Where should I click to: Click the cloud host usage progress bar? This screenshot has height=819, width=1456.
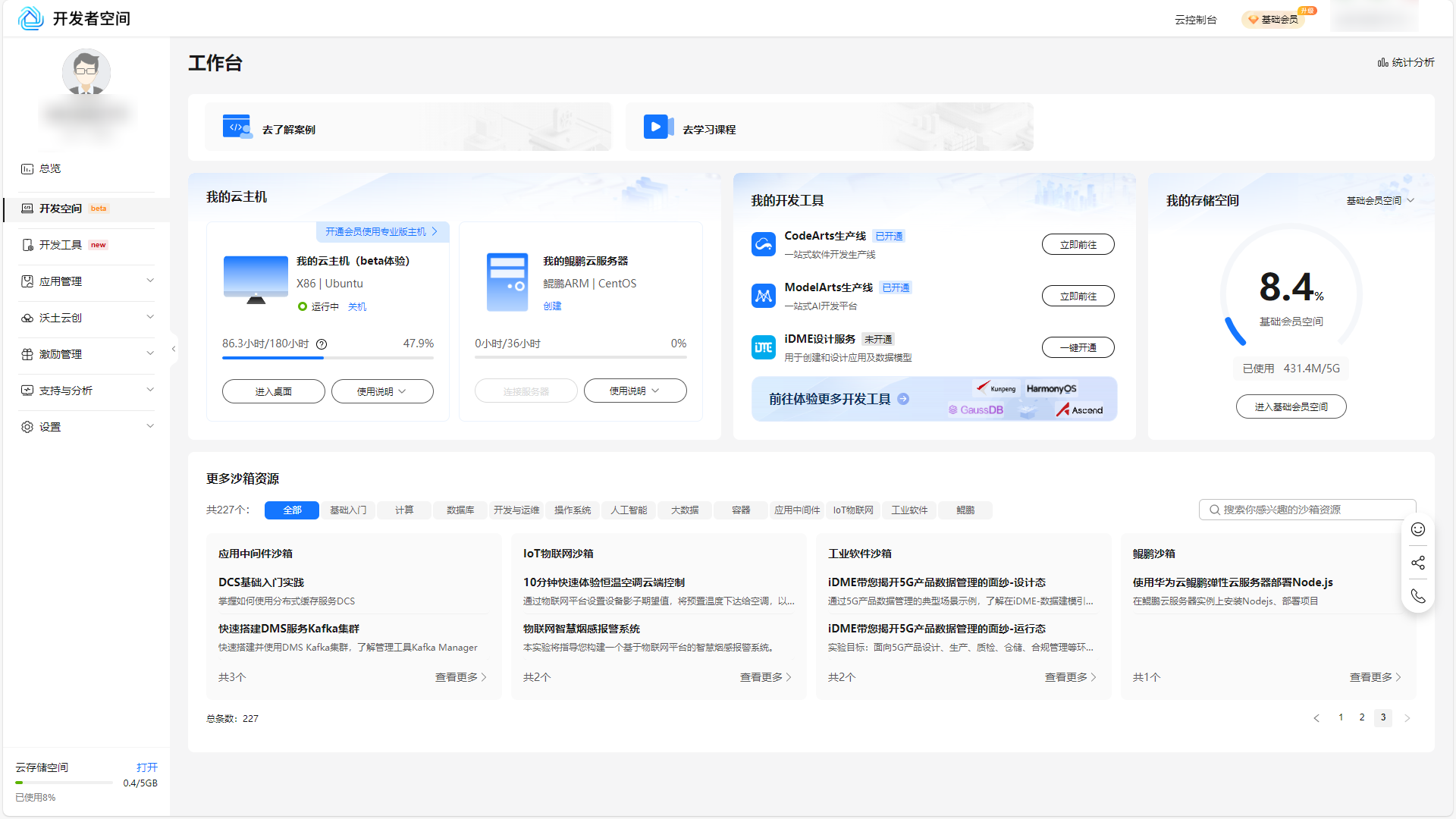tap(328, 357)
